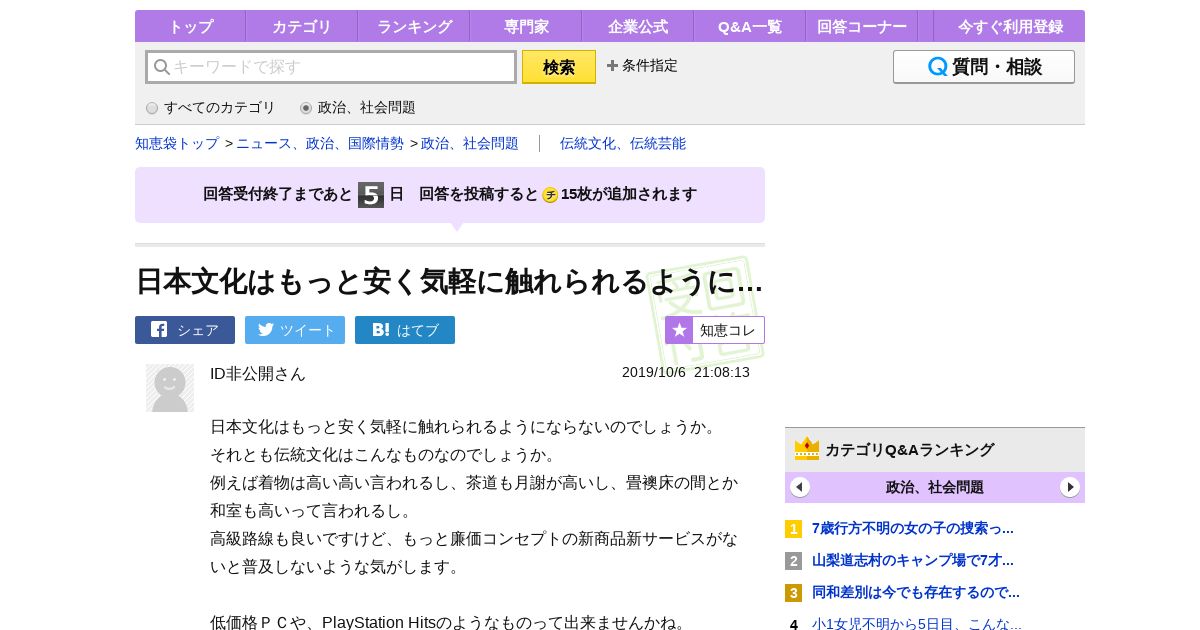1200x630 pixels.
Task: Open ranking item 山梨道志村のキャンプ場で7才...
Action: tap(913, 560)
